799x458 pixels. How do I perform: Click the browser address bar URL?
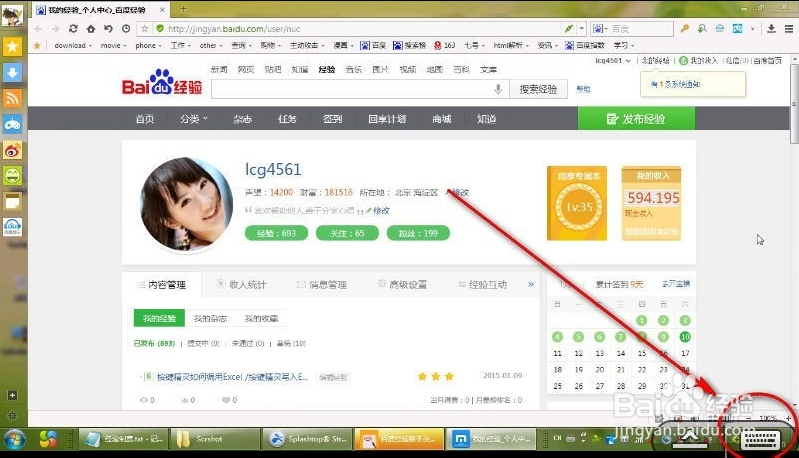[234, 29]
